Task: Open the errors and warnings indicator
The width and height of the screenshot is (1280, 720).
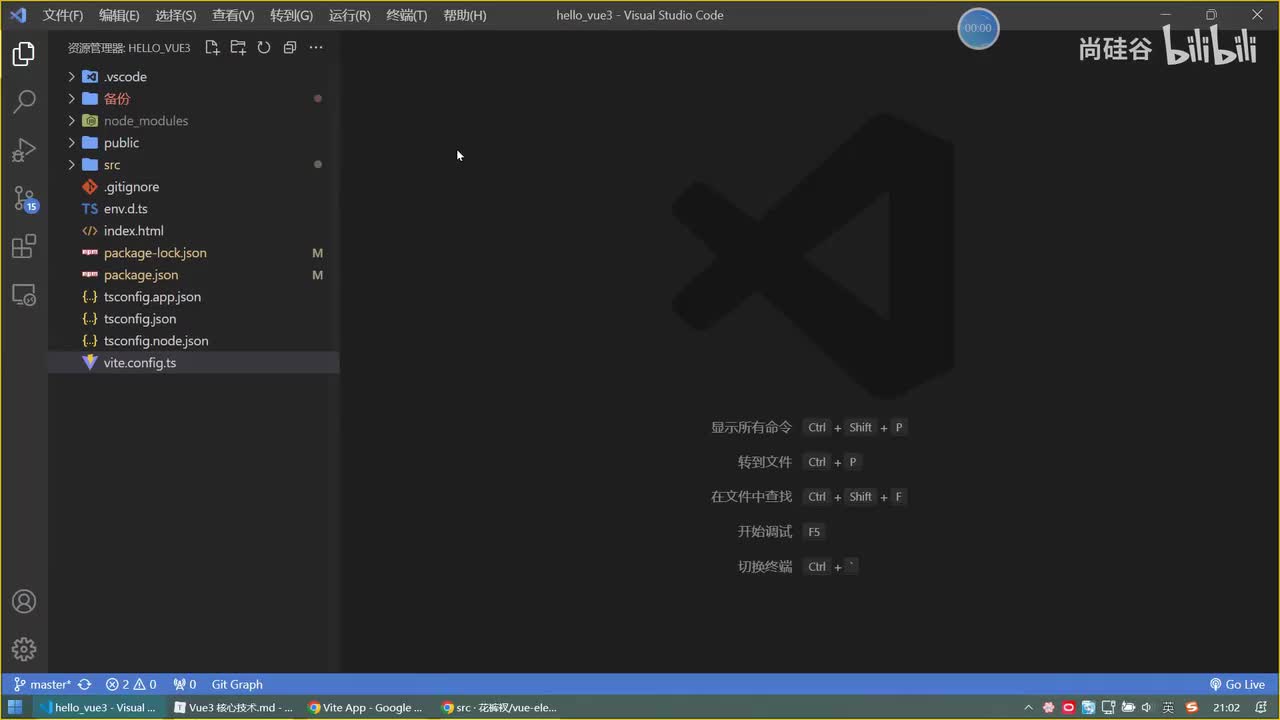Action: [x=131, y=685]
